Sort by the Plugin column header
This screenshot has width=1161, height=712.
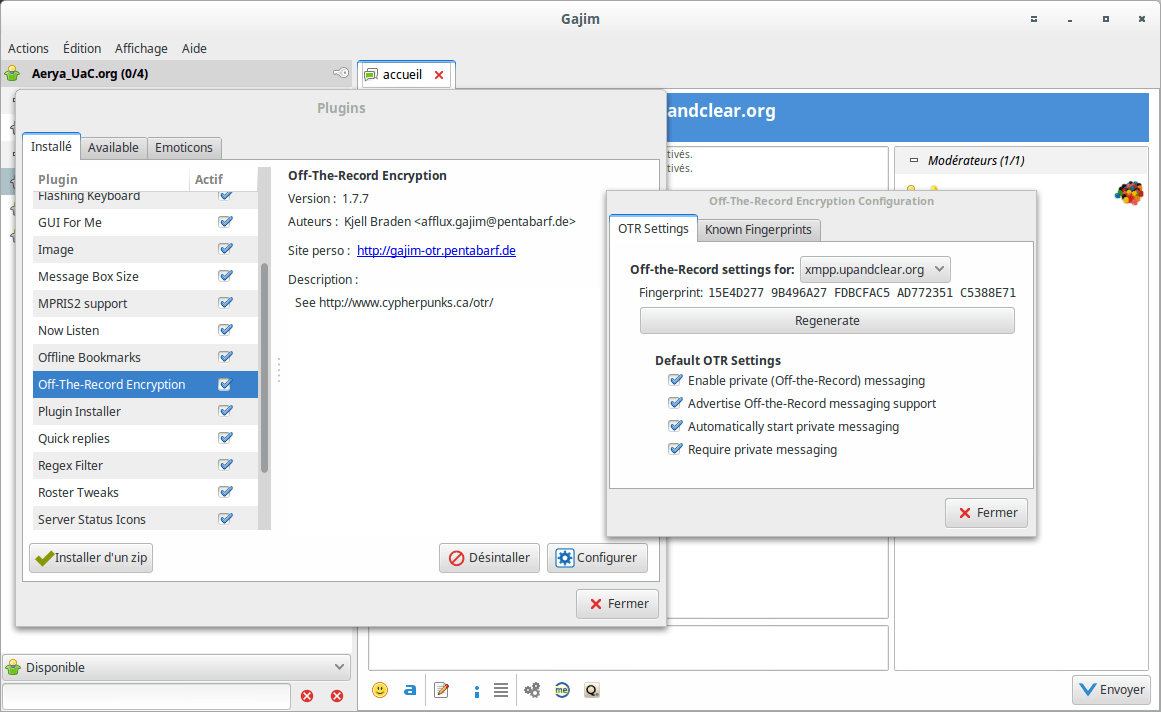coord(111,179)
